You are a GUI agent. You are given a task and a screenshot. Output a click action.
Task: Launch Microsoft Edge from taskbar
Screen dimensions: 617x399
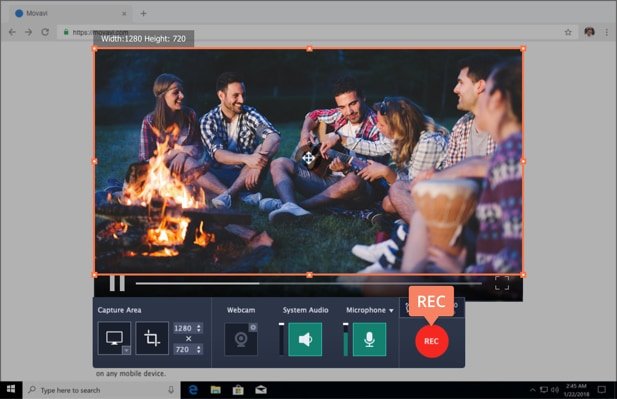tap(193, 390)
